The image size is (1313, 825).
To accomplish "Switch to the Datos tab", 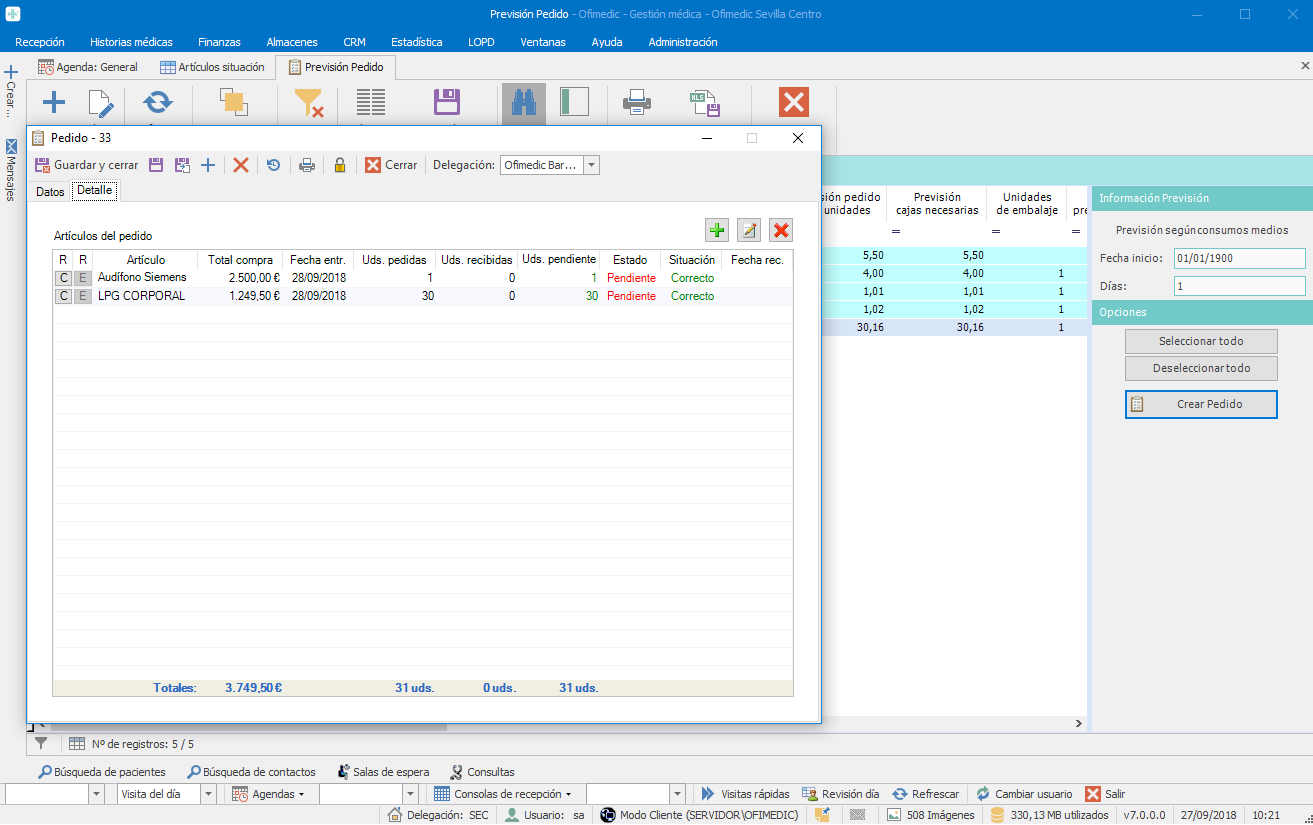I will pos(49,191).
